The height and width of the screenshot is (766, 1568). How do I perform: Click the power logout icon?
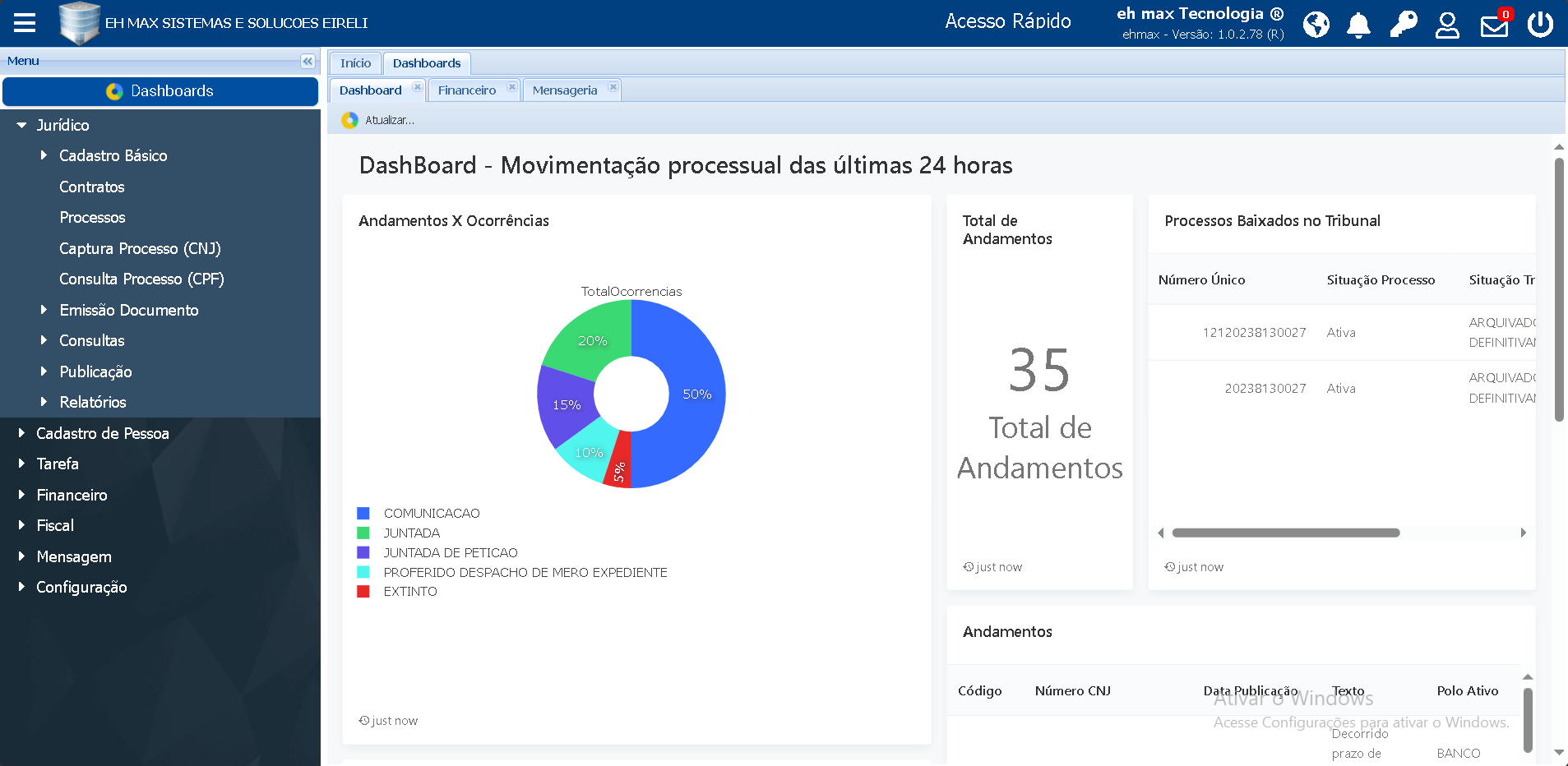(1541, 25)
